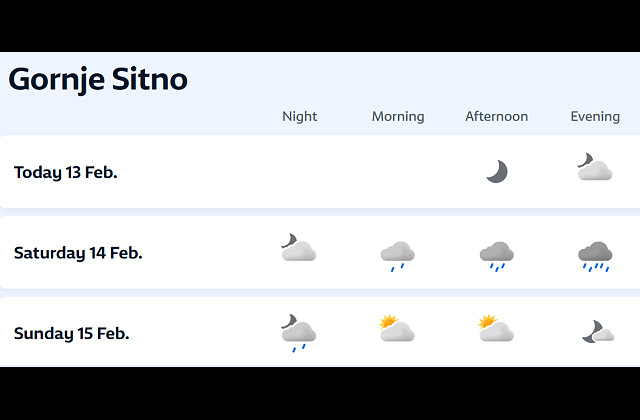Click Saturday afternoon rain cloud icon

tap(496, 255)
